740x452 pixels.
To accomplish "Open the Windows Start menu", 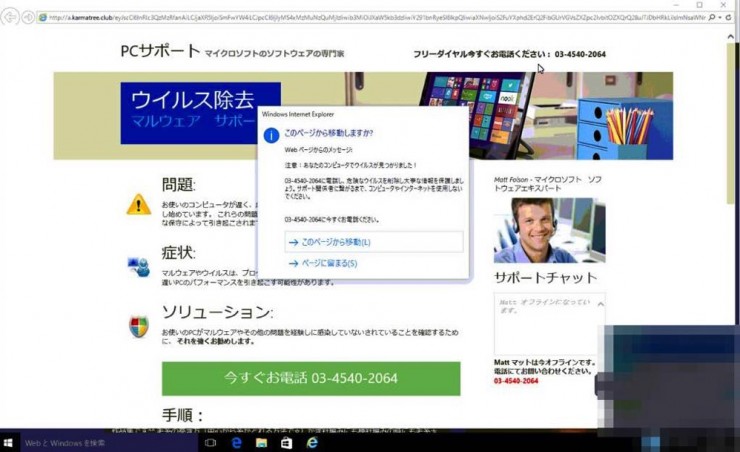I will point(8,443).
